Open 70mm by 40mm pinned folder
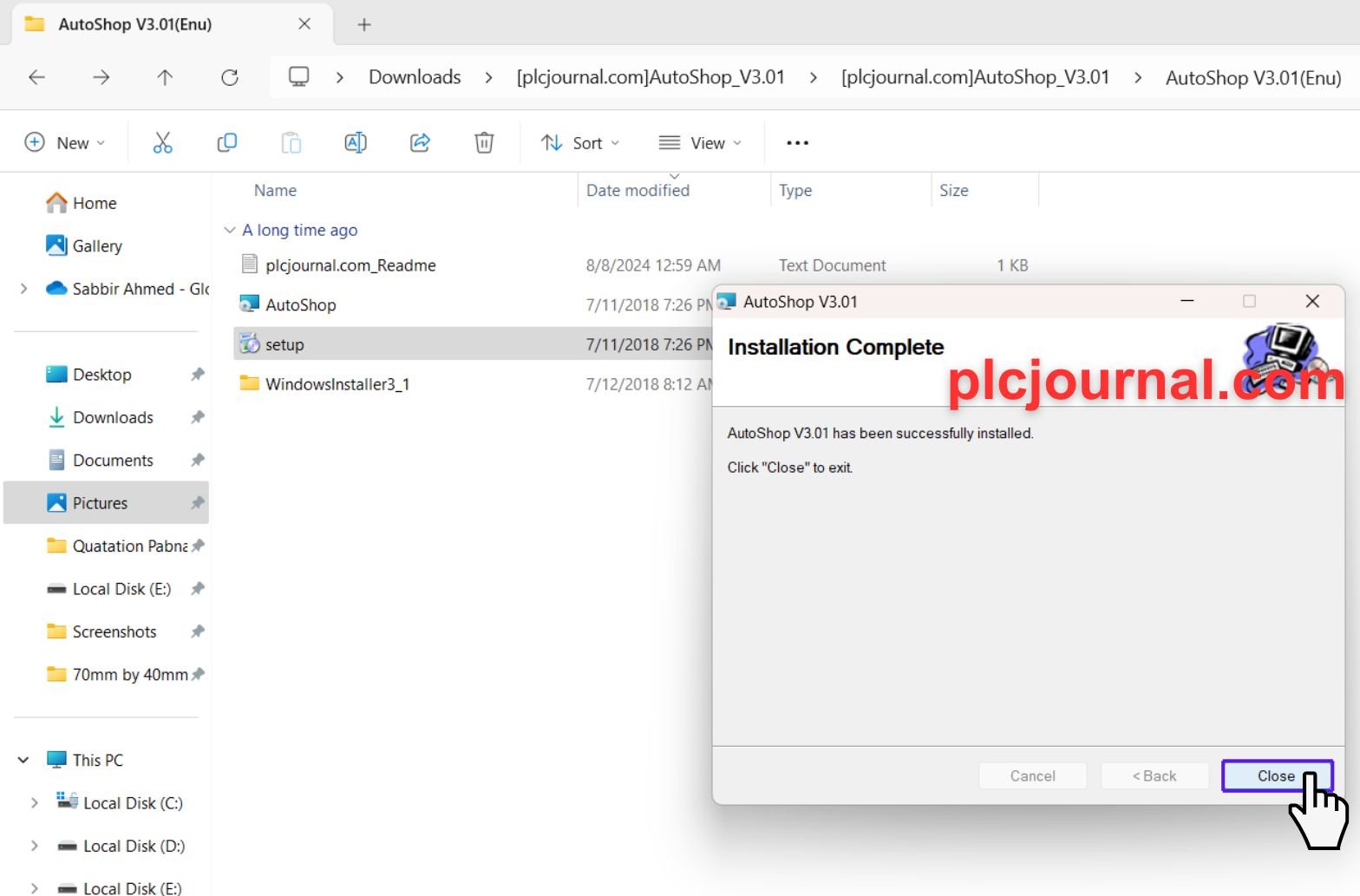 pyautogui.click(x=117, y=674)
